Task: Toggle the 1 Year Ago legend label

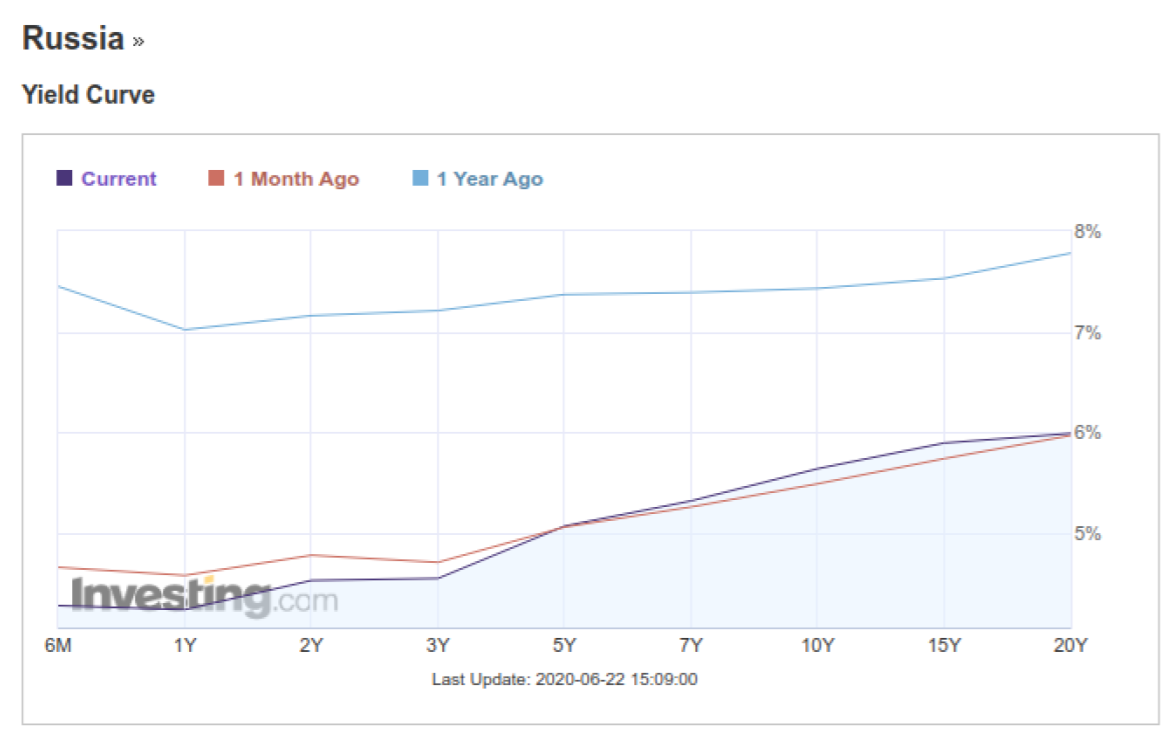Action: pos(489,179)
